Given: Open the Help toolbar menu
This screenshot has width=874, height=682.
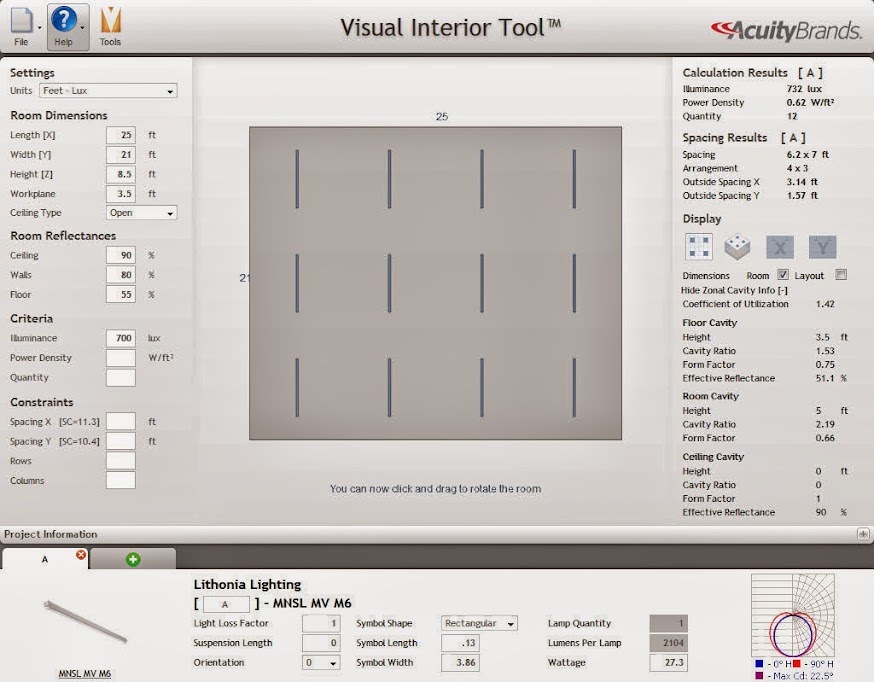Looking at the screenshot, I should pyautogui.click(x=64, y=26).
